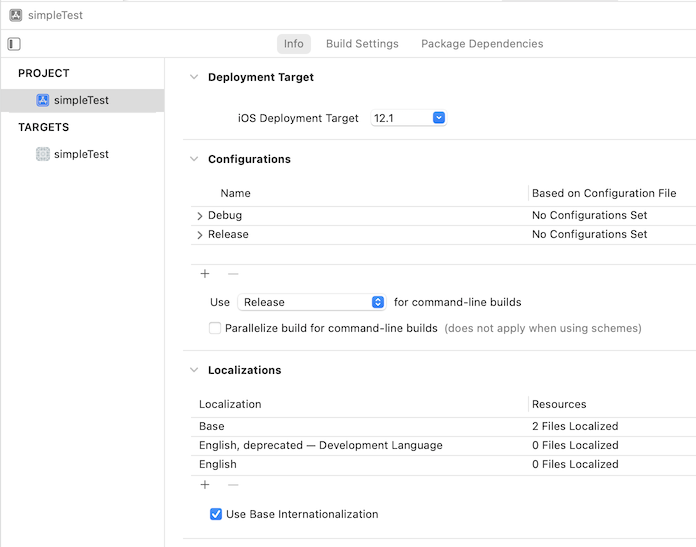Click the TARGETS section label
The image size is (696, 547).
point(44,127)
